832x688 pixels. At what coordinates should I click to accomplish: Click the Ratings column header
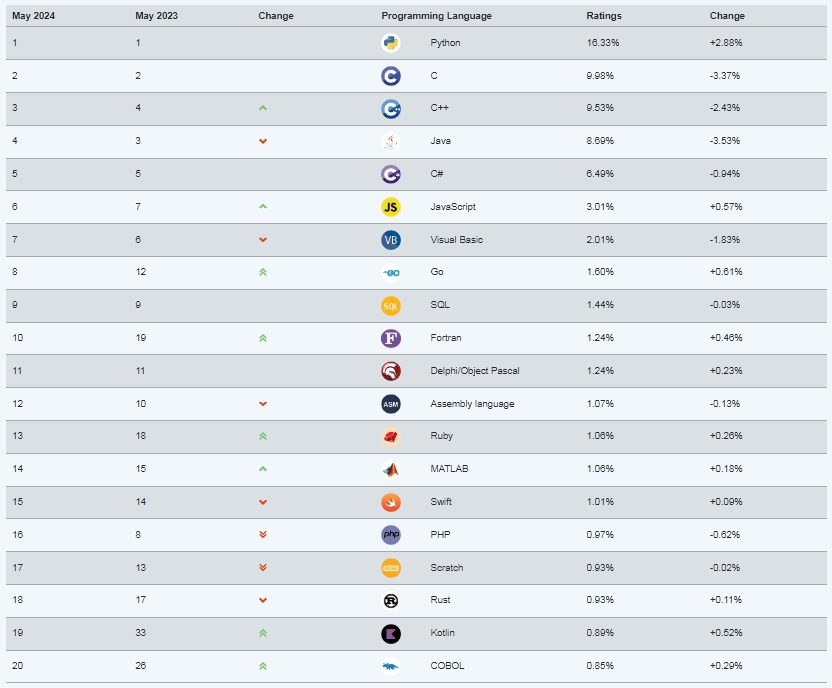pyautogui.click(x=604, y=16)
